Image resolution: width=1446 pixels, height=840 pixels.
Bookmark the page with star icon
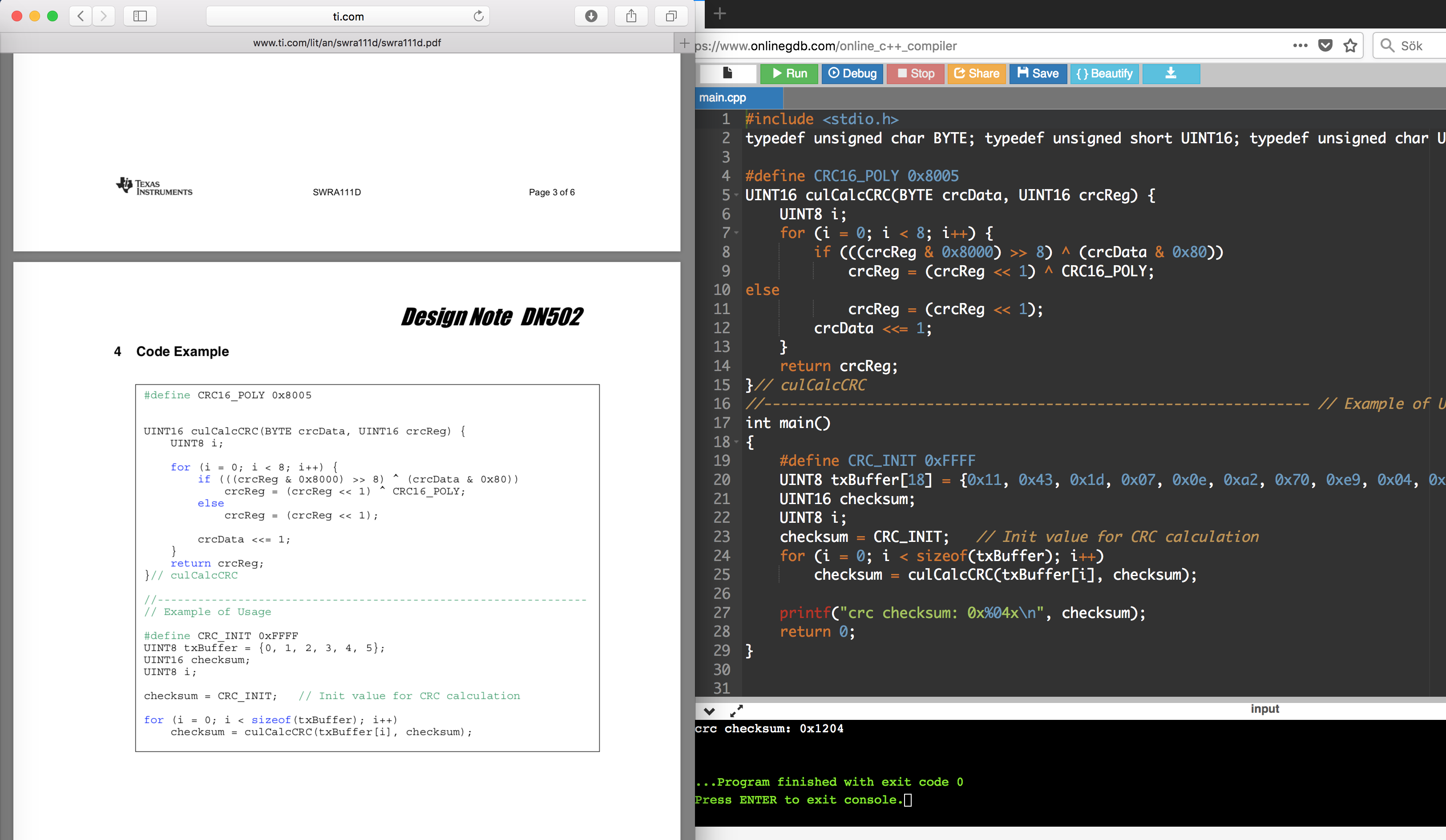pos(1350,46)
